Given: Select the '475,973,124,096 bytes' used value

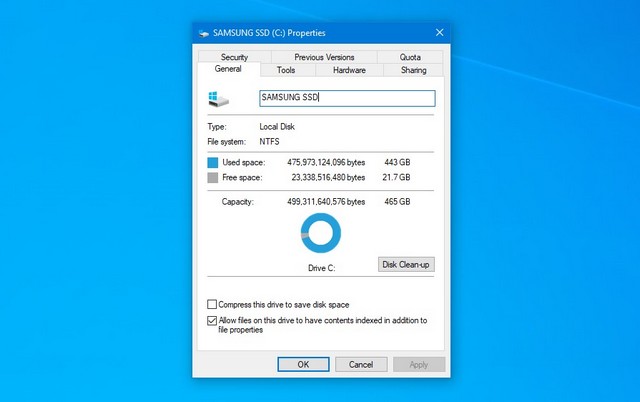Looking at the screenshot, I should [326, 162].
